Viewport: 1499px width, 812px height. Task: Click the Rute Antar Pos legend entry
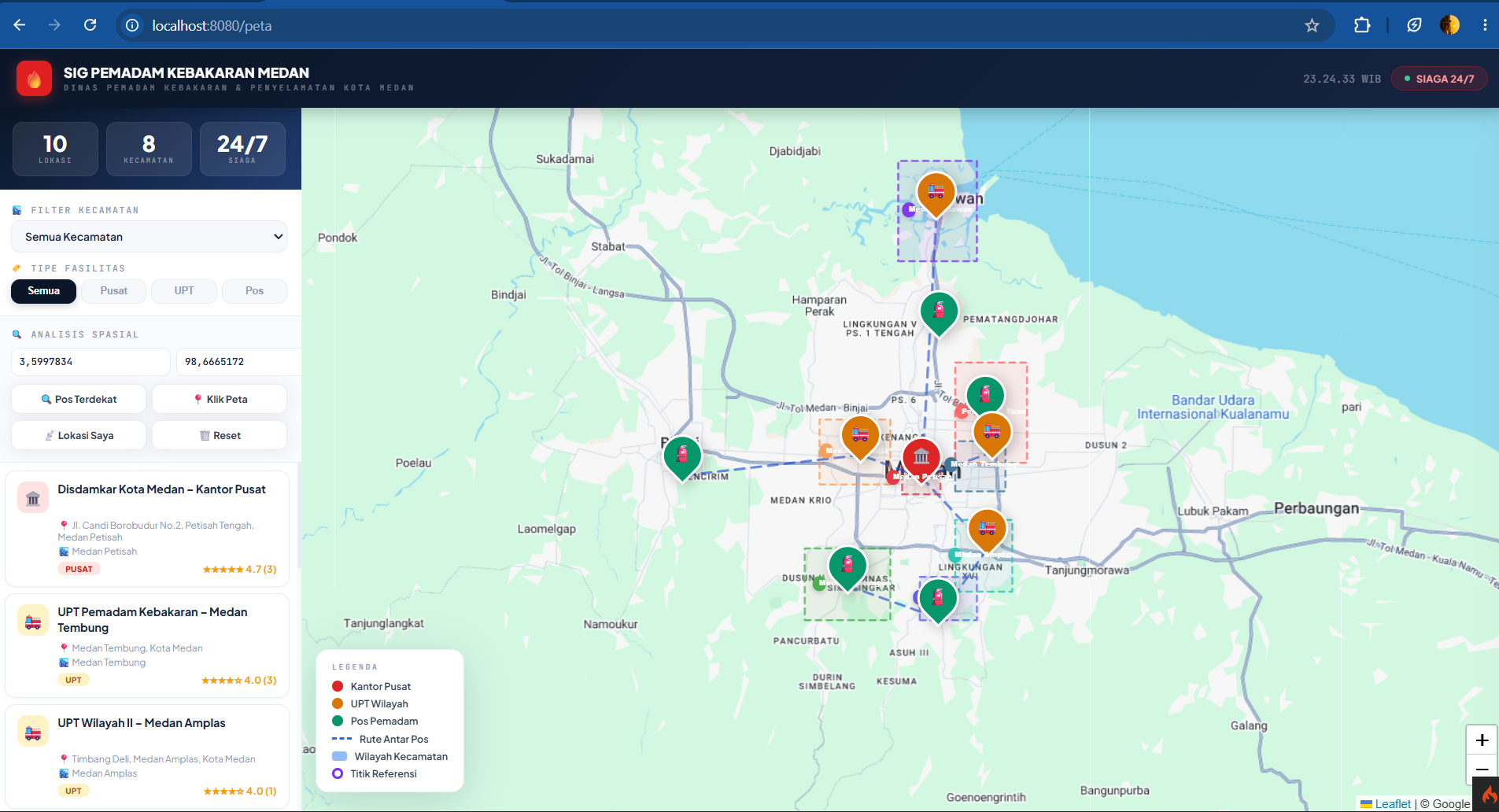pos(380,739)
